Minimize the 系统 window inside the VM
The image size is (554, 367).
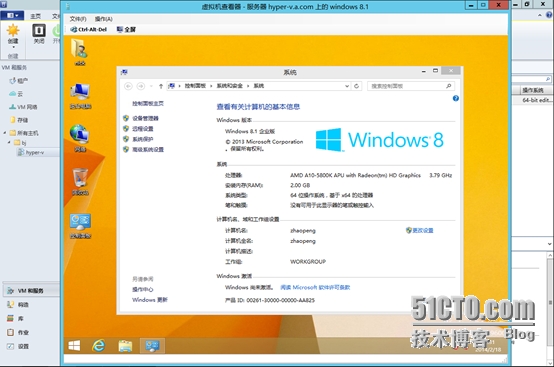(x=424, y=71)
